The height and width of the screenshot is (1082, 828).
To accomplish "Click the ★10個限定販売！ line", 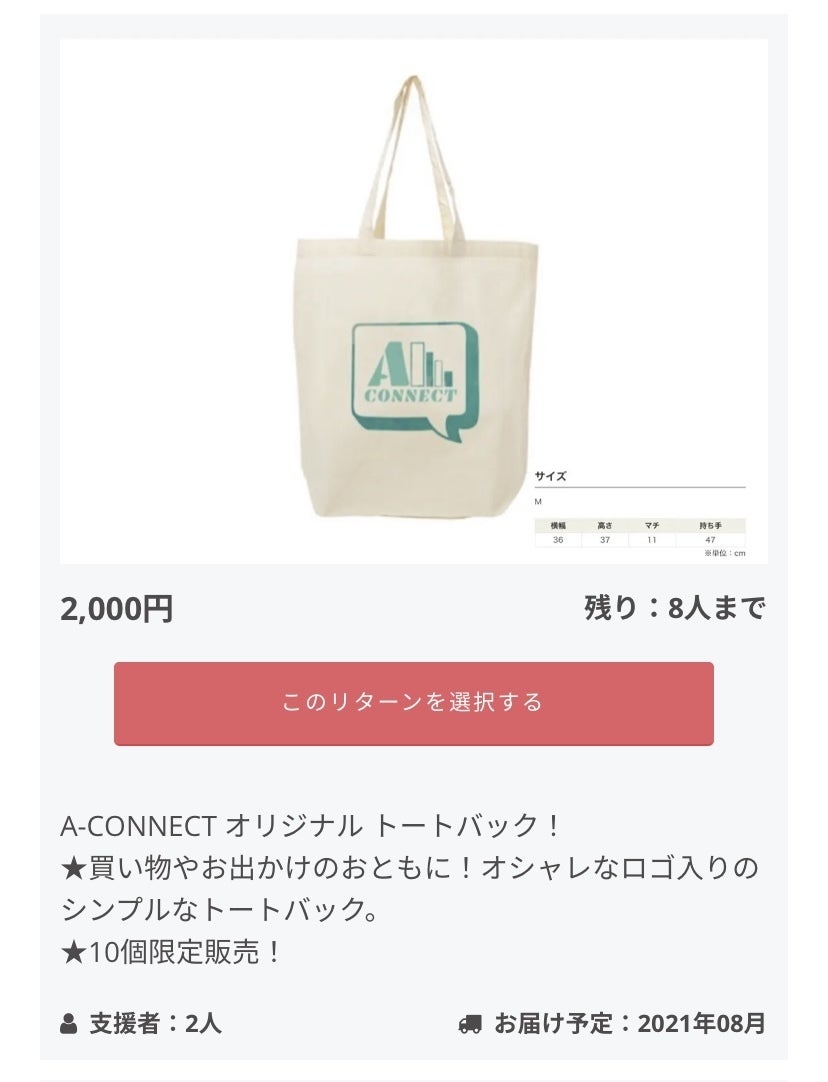I will pyautogui.click(x=171, y=952).
